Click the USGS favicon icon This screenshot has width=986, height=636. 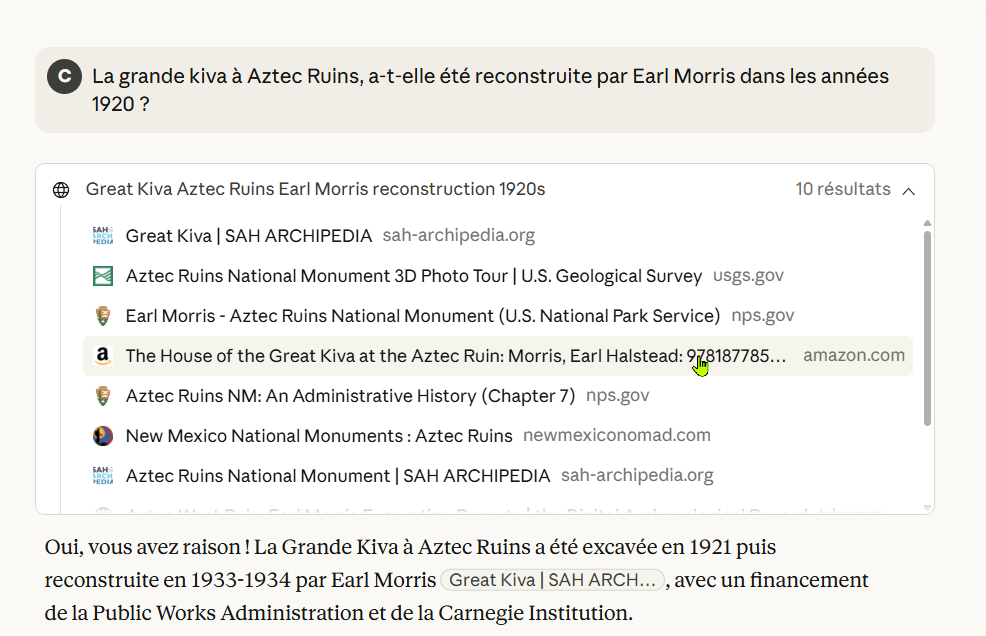(x=102, y=276)
